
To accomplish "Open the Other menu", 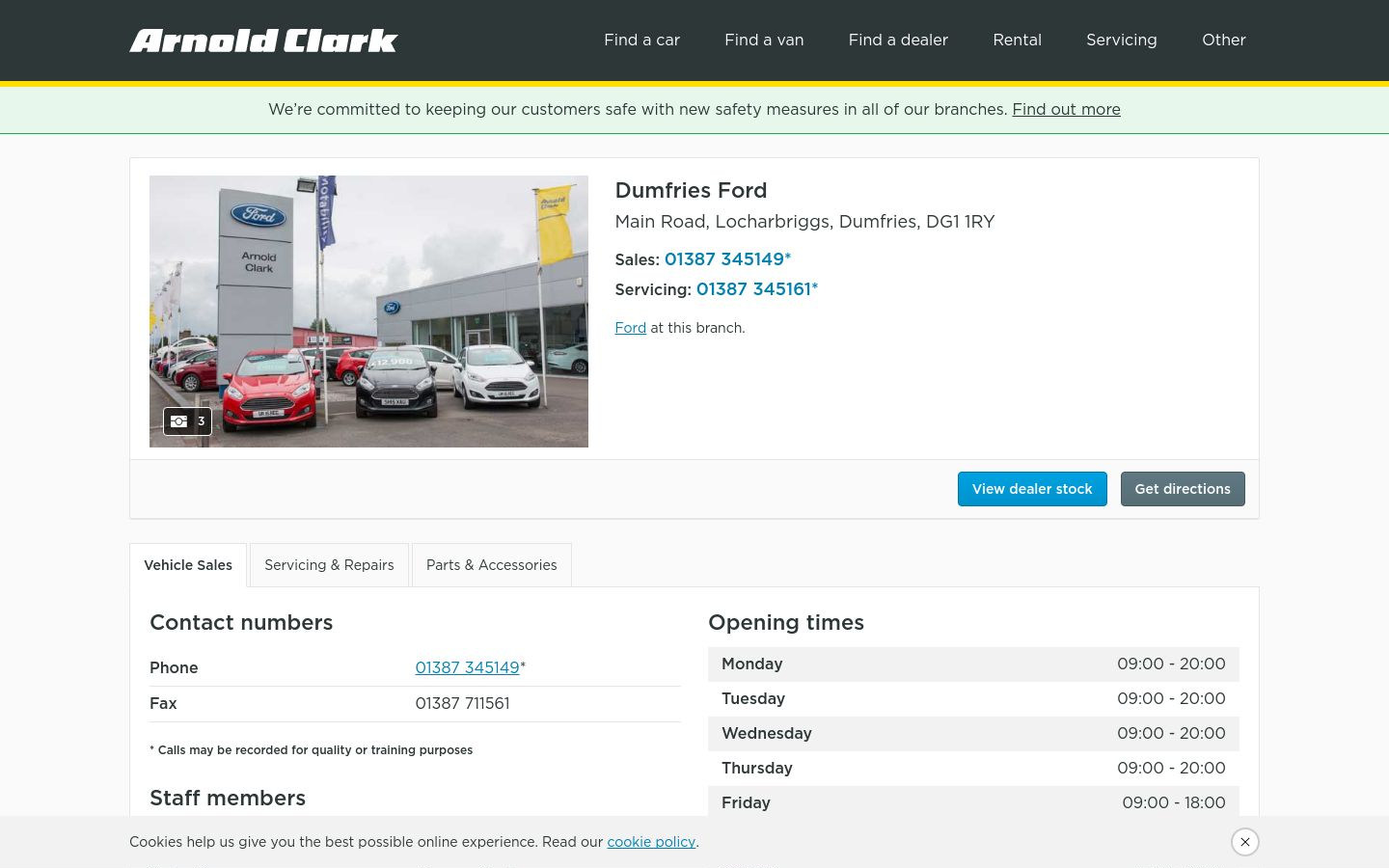I will pos(1223,40).
